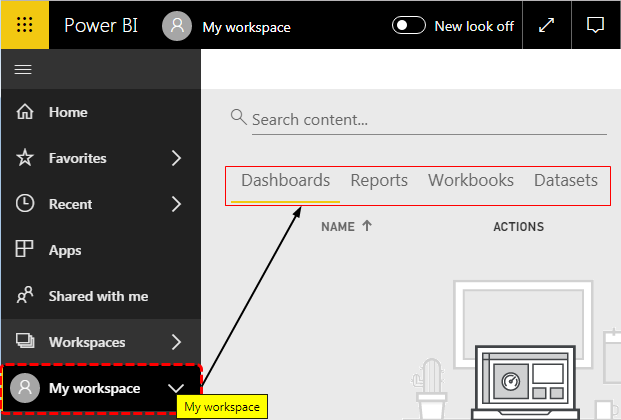Click the My workspace header label
The image size is (621, 420).
coord(246,27)
